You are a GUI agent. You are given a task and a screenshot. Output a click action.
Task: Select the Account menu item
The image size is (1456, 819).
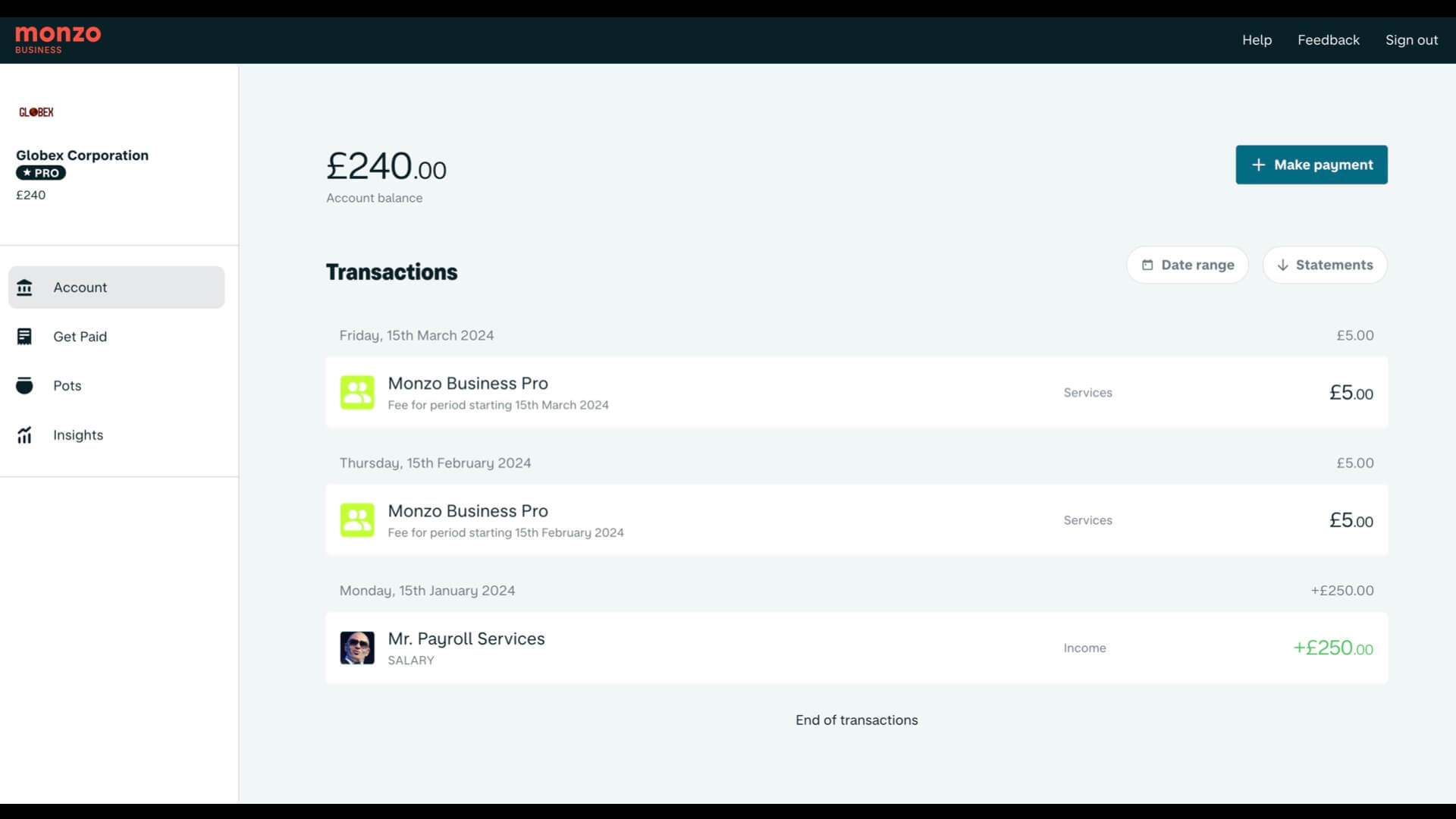(x=116, y=287)
